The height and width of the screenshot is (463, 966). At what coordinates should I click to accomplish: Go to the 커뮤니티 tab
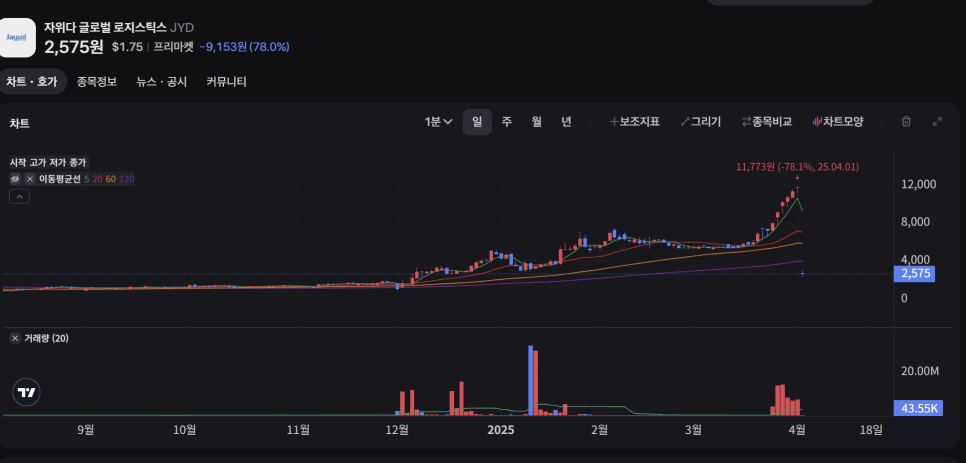tap(226, 81)
